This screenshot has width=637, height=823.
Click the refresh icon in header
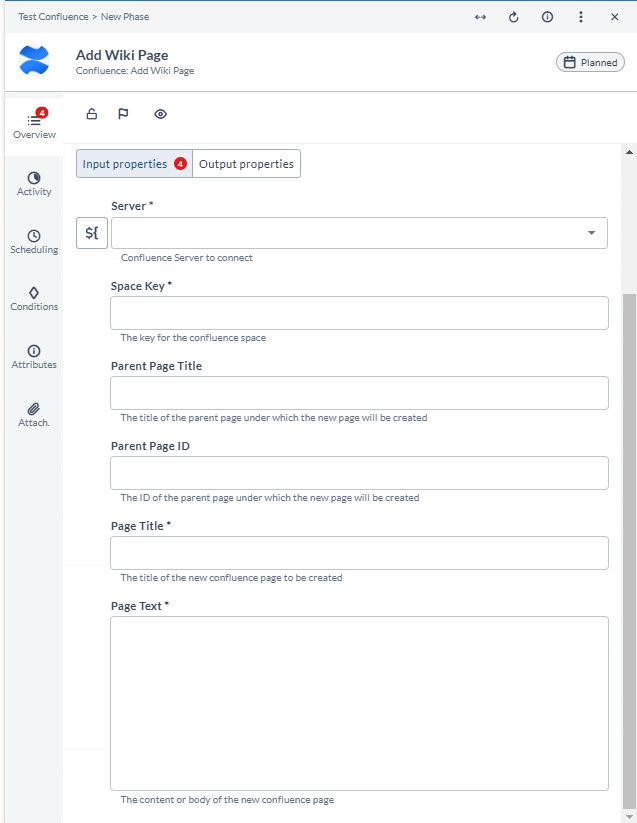click(x=514, y=17)
